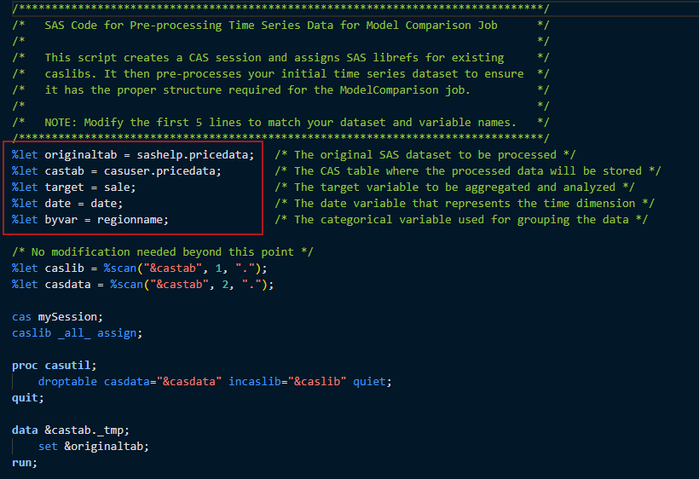Click '%let' on the originaltab line
The width and height of the screenshot is (699, 479).
point(25,155)
